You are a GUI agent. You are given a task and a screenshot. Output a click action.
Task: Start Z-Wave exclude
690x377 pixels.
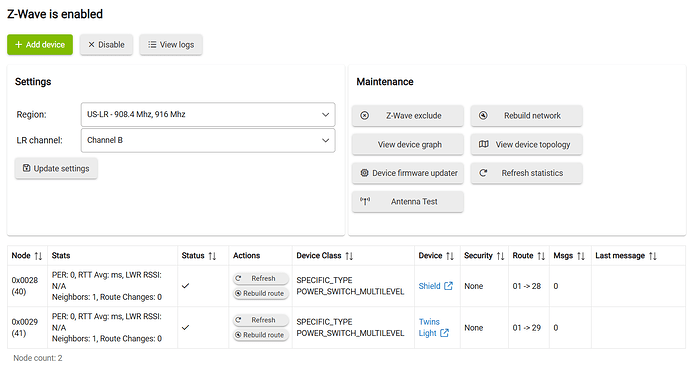coord(407,116)
